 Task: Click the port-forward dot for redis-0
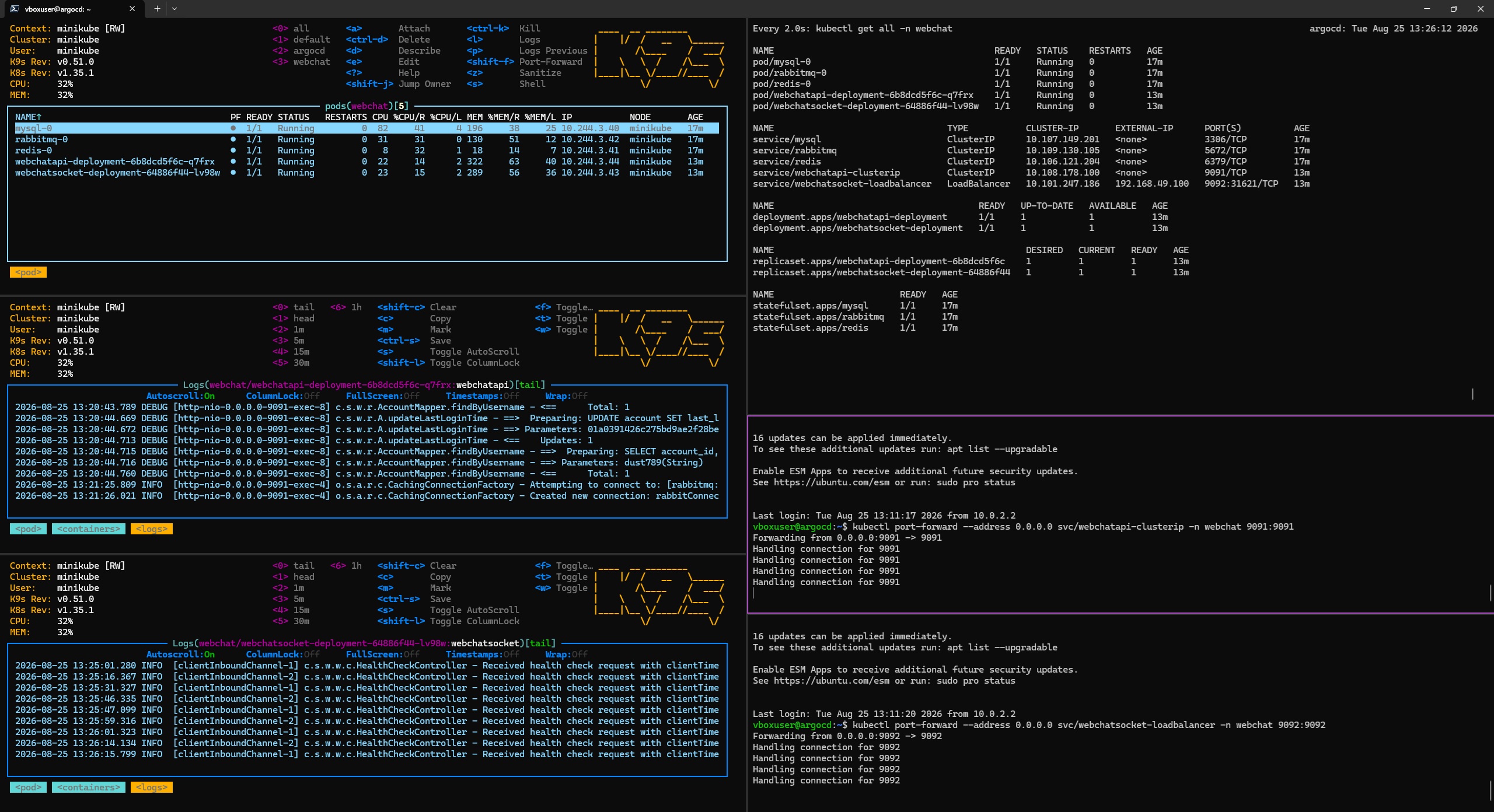coord(233,150)
